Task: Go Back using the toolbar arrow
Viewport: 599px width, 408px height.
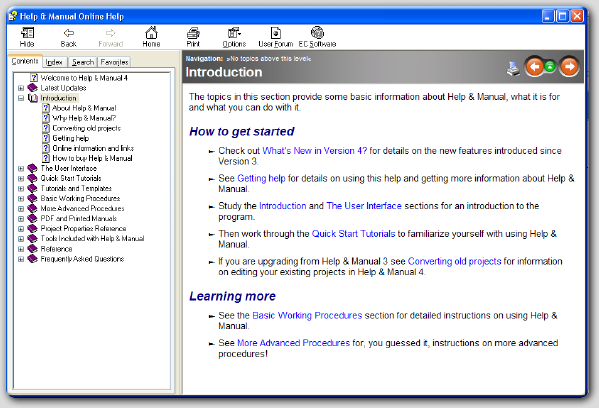Action: point(69,37)
